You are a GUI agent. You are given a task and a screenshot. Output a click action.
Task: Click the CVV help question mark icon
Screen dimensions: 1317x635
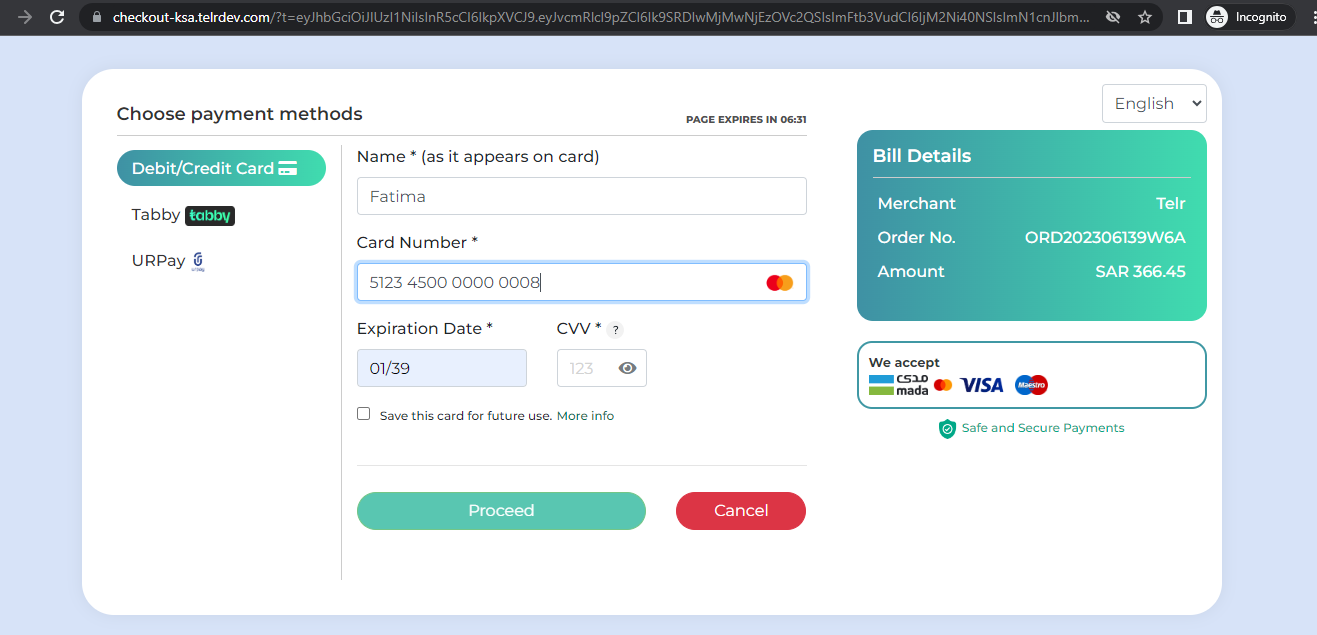[x=616, y=330]
